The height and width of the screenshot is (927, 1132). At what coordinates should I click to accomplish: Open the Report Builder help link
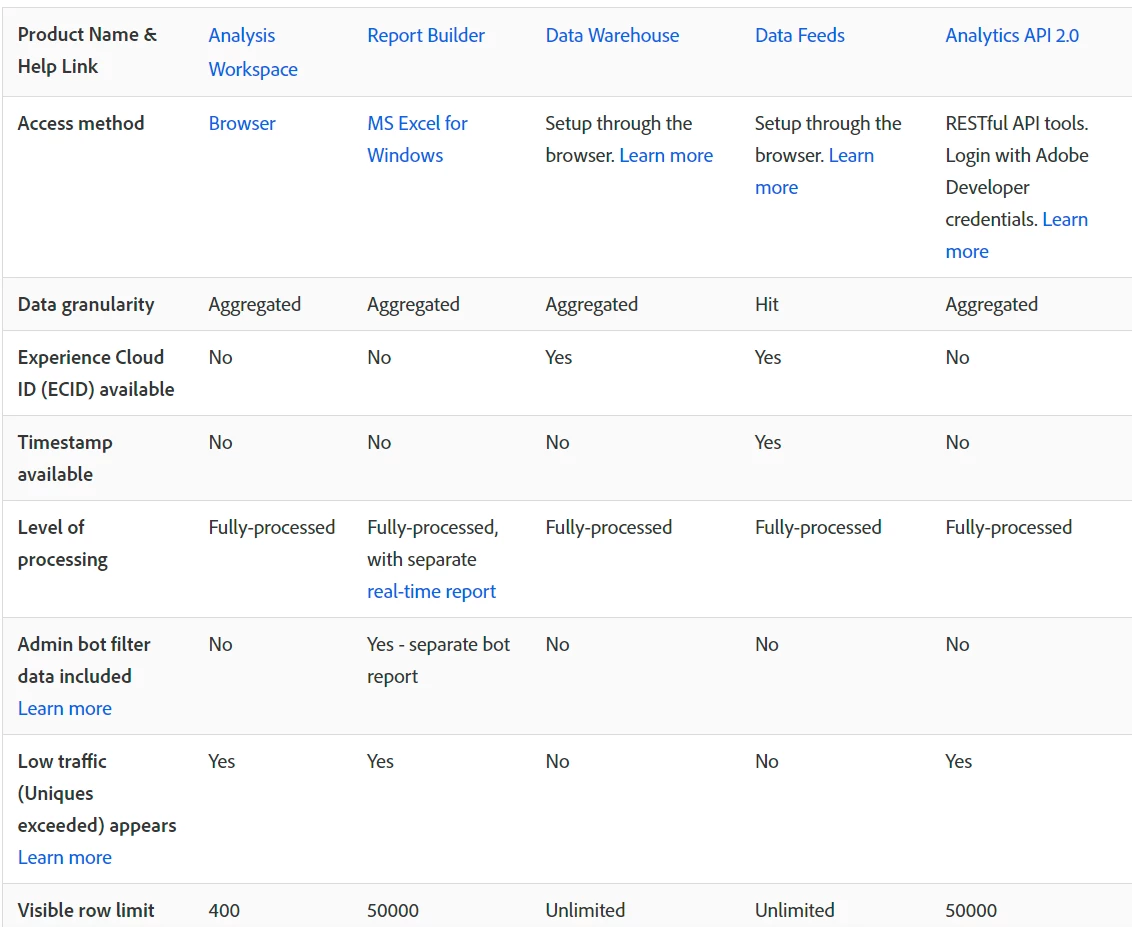click(425, 35)
